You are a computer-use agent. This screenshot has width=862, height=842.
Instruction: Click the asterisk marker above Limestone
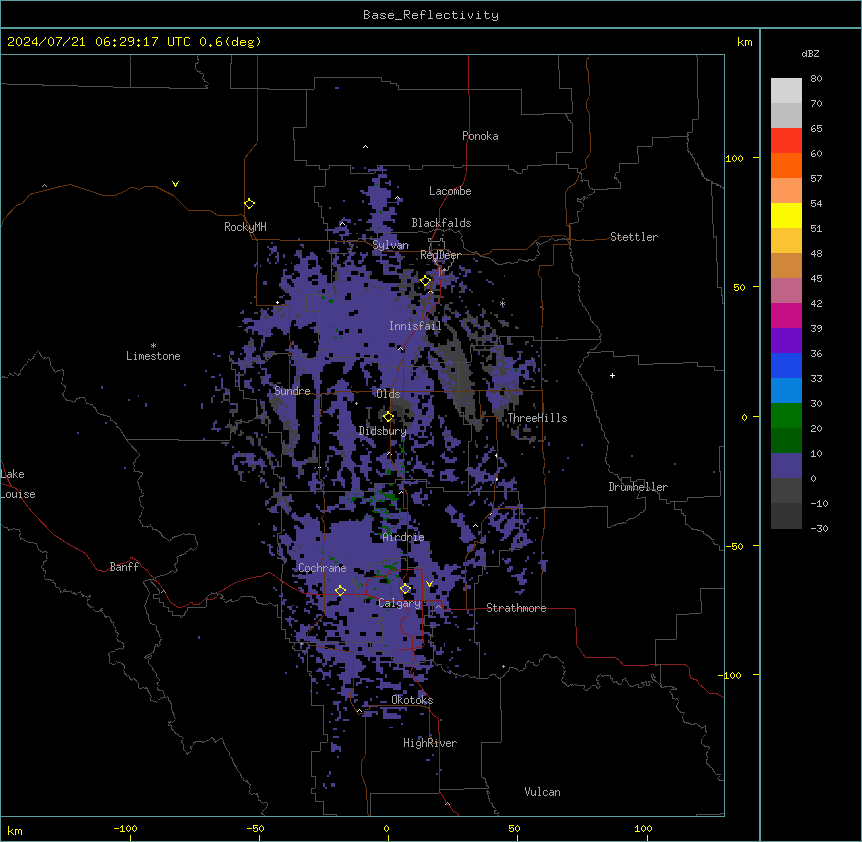(153, 345)
